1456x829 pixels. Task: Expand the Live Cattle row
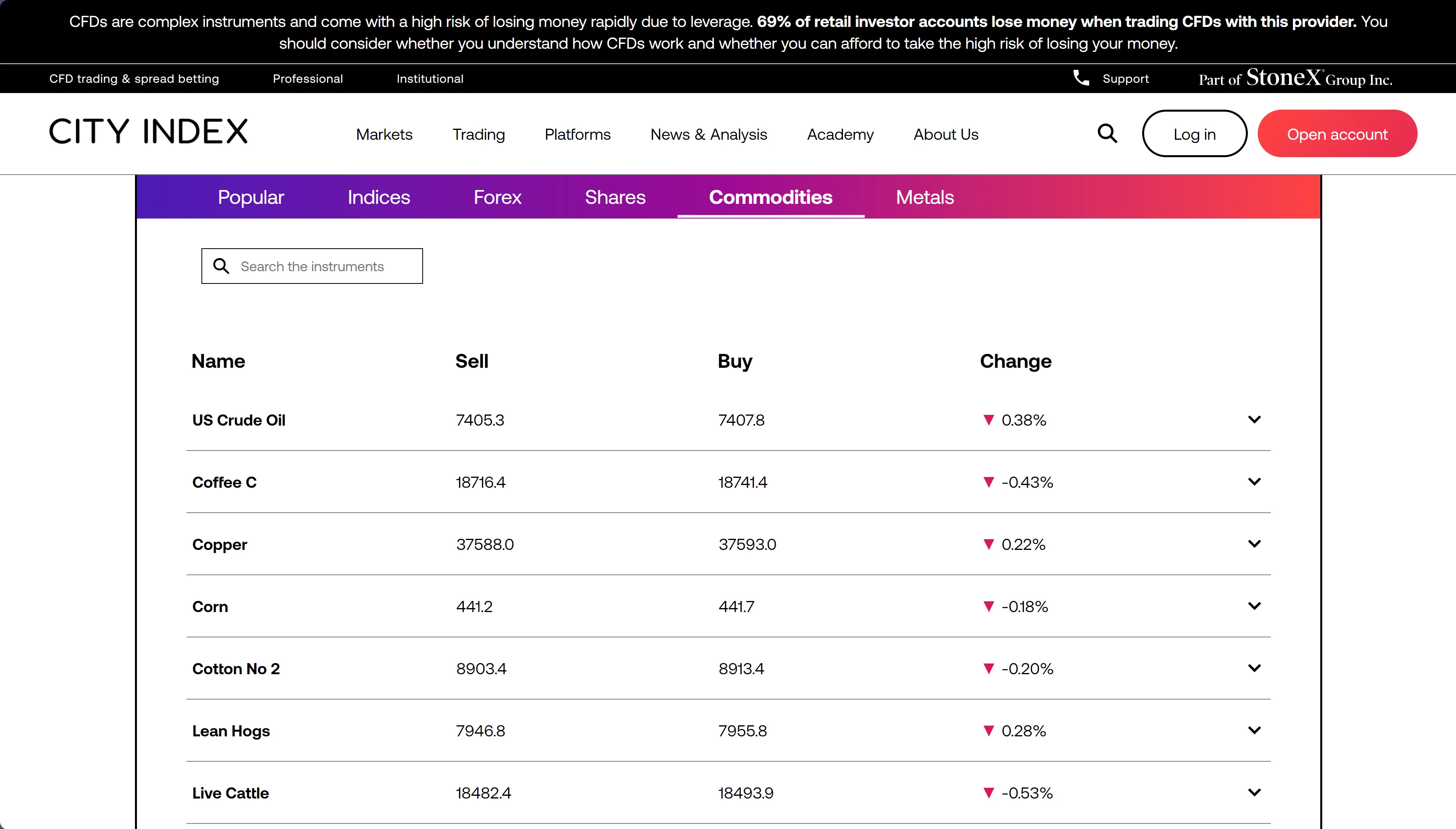tap(1255, 792)
